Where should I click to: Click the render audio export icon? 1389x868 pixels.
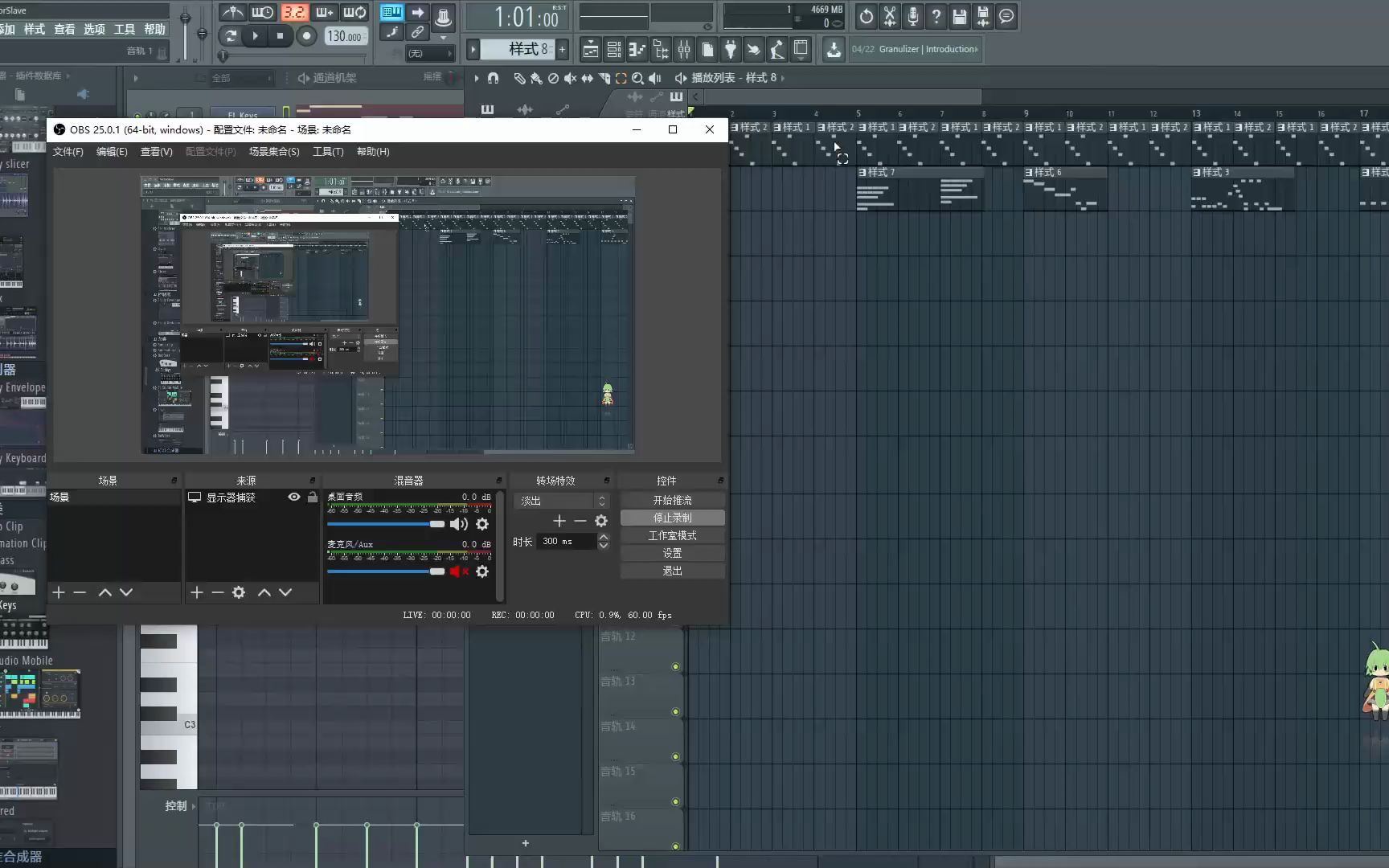tap(982, 16)
